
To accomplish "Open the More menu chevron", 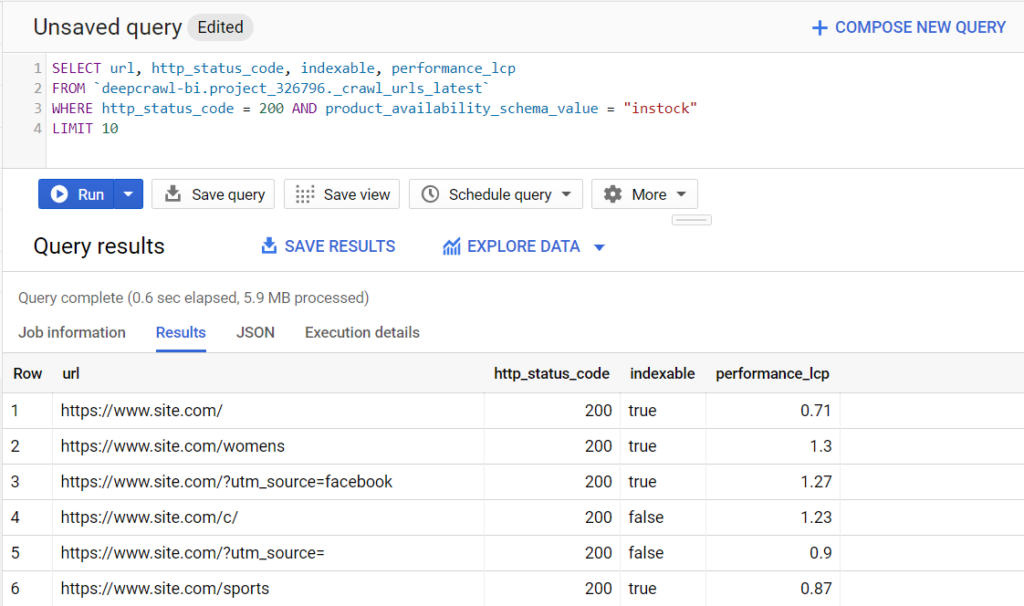I will pyautogui.click(x=679, y=194).
